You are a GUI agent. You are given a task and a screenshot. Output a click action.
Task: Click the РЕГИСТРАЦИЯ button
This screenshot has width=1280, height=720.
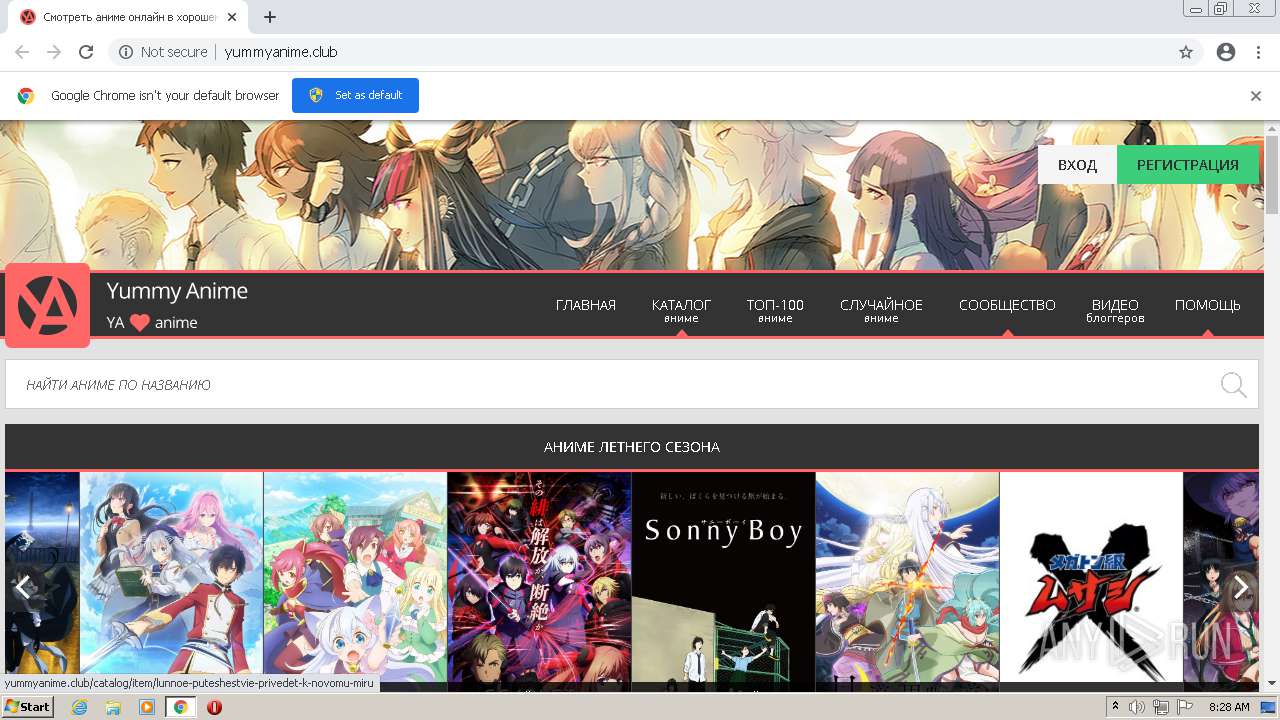click(1187, 165)
